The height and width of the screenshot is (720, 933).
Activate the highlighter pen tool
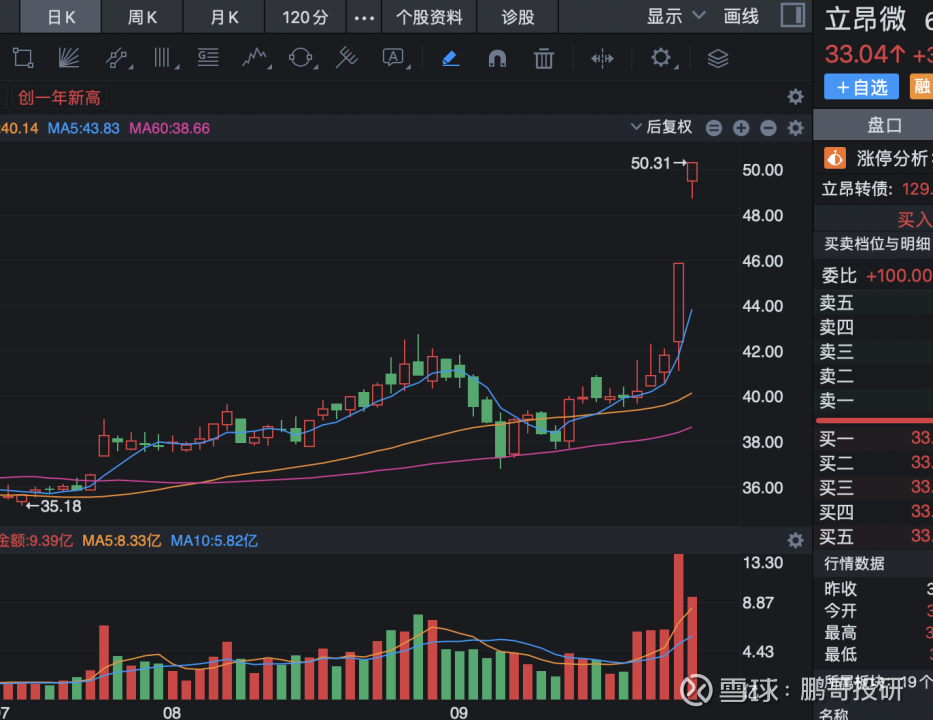coord(450,58)
